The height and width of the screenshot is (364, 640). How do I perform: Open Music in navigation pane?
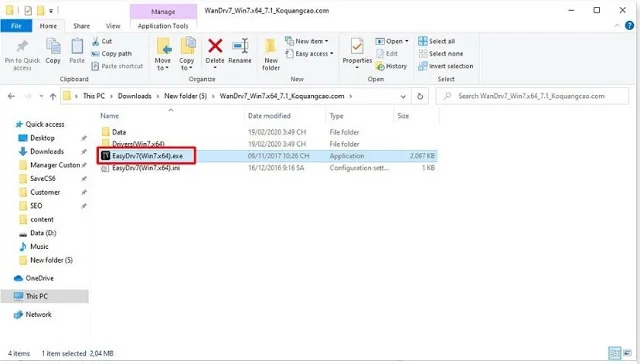click(39, 246)
